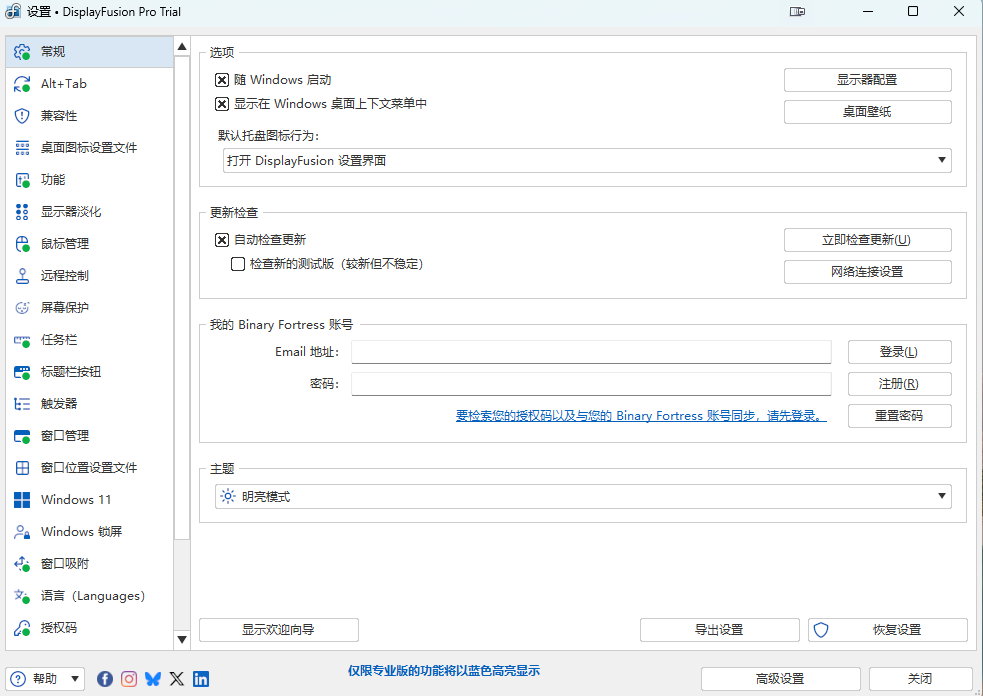Click the 屏幕保护 sidebar icon
Image resolution: width=983 pixels, height=696 pixels.
click(22, 308)
